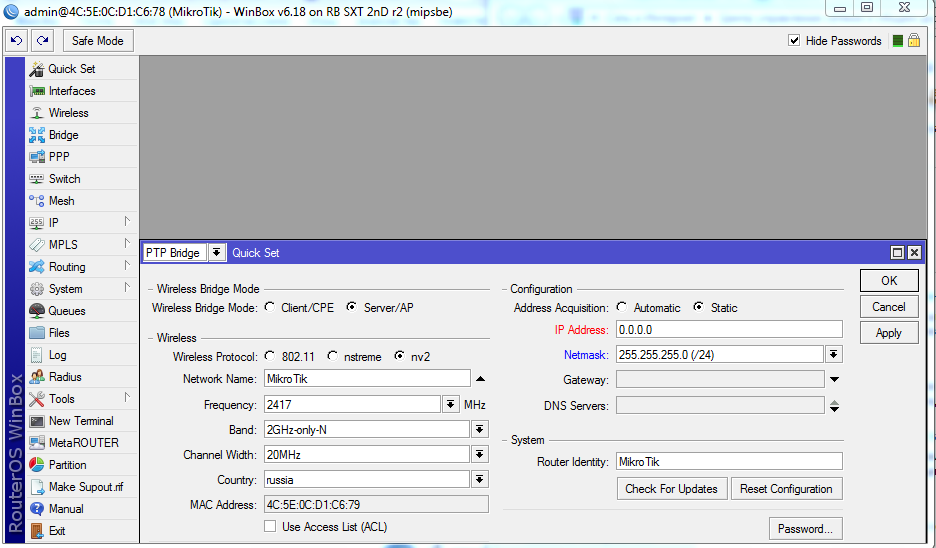Maximize the Quick Set inner window
The height and width of the screenshot is (548, 936).
pyautogui.click(x=897, y=253)
